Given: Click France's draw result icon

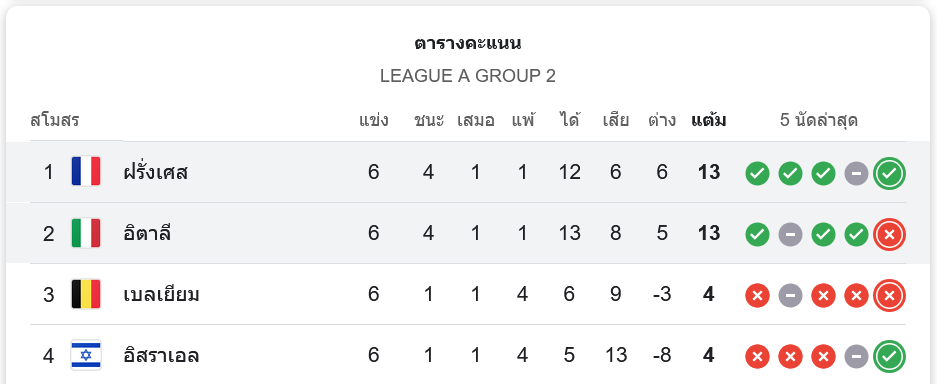Looking at the screenshot, I should [x=856, y=173].
